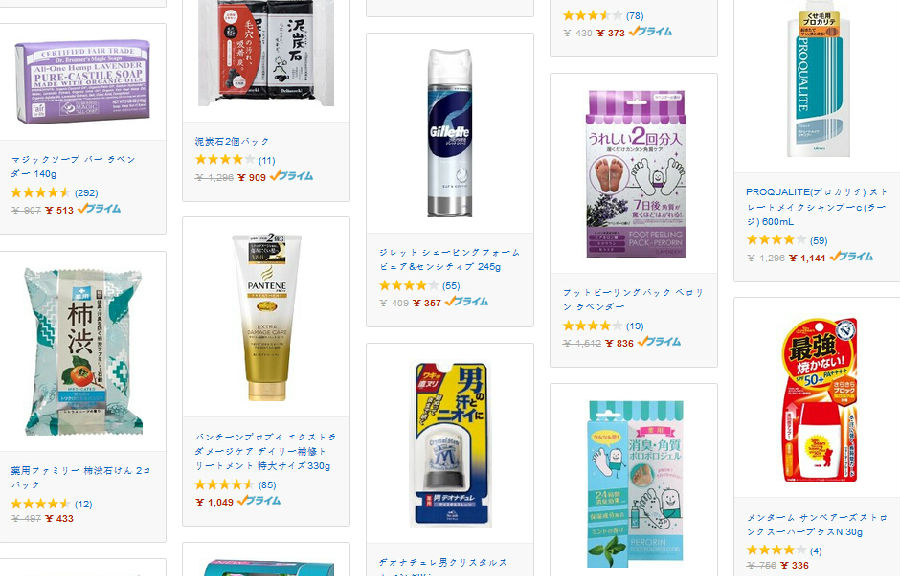Viewport: 900px width, 576px height.
Task: Open the red sunscreen SPF50+ product image
Action: pos(820,399)
